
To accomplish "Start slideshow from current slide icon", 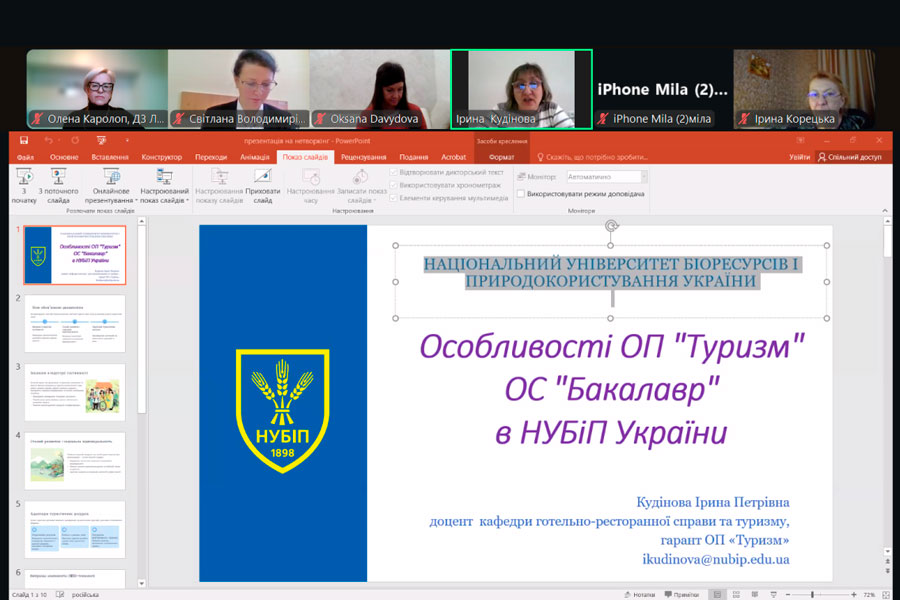I will (58, 177).
